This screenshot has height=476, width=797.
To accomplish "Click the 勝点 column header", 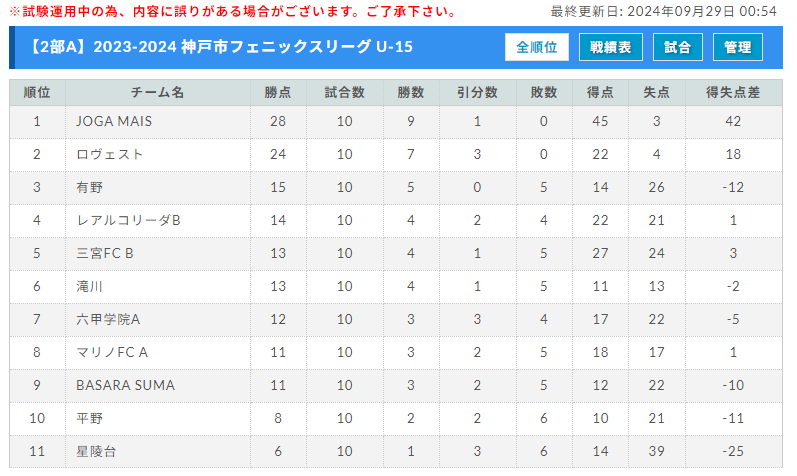I will (x=278, y=93).
